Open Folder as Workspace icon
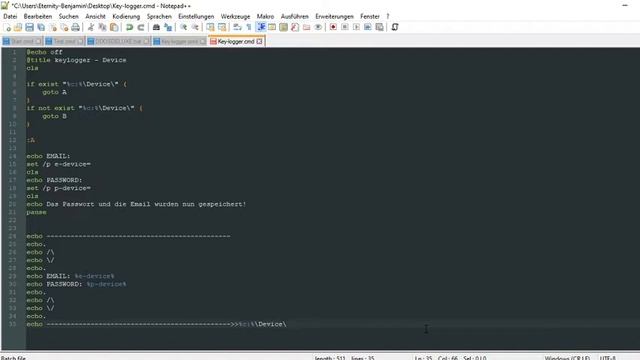Image resolution: width=640 pixels, height=360 pixels. click(x=307, y=27)
